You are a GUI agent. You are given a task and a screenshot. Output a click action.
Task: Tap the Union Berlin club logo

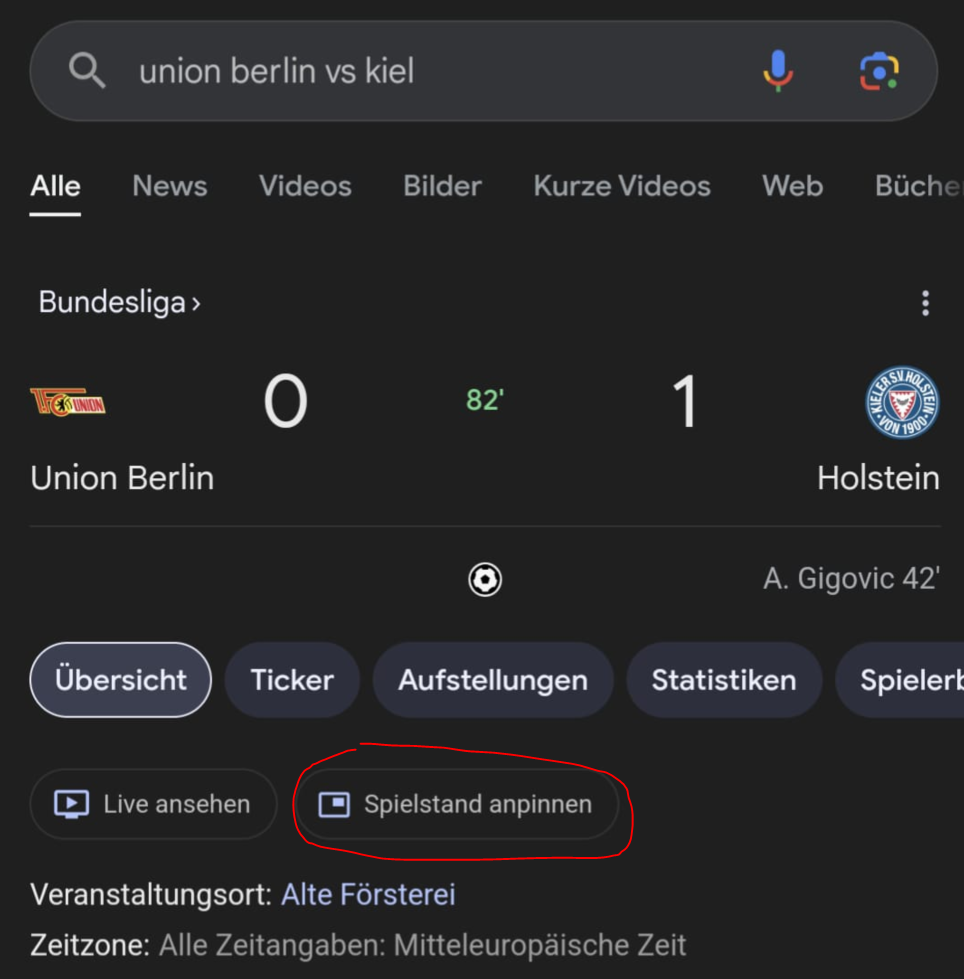(x=68, y=402)
